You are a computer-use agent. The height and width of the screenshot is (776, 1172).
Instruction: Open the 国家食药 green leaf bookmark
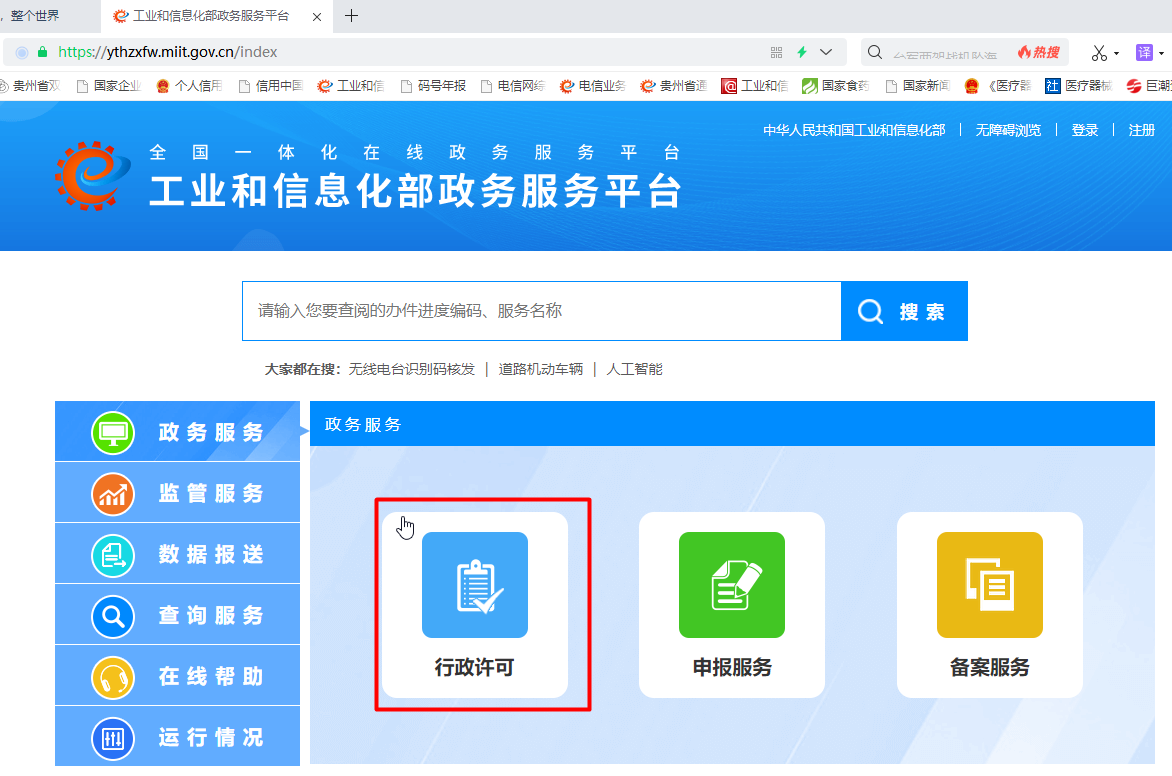(x=836, y=86)
